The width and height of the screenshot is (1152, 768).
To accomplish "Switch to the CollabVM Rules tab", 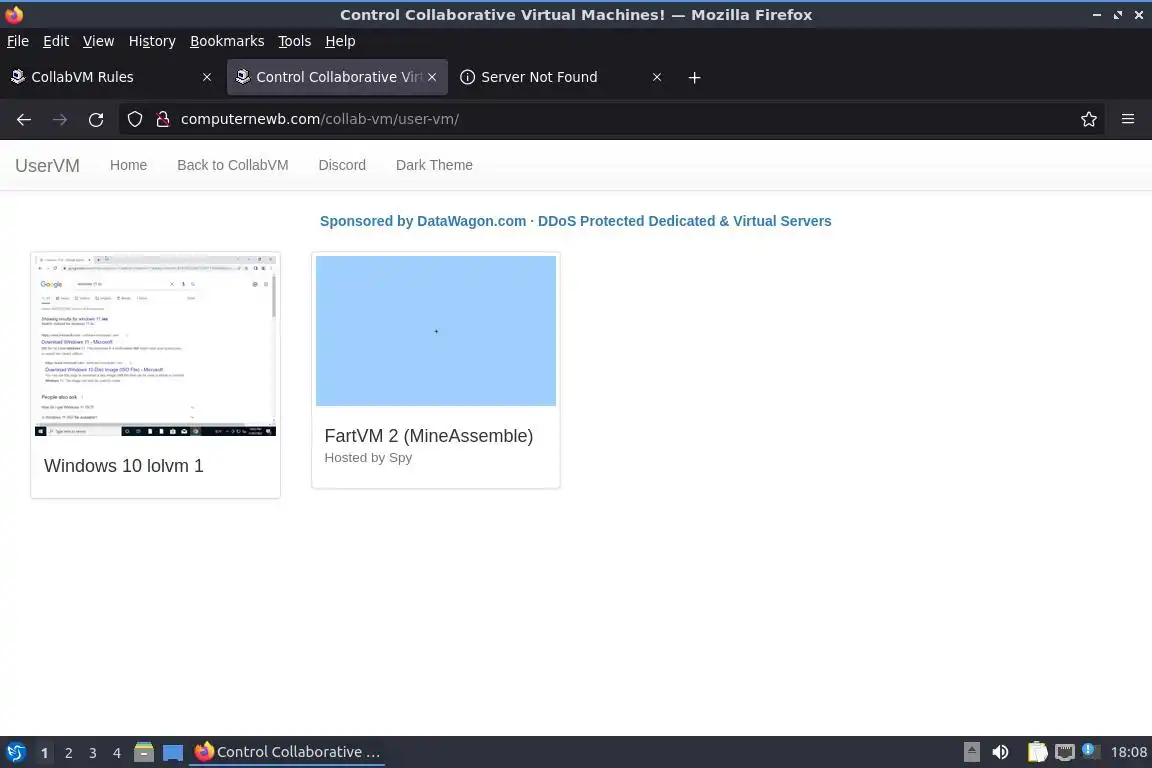I will click(x=110, y=77).
